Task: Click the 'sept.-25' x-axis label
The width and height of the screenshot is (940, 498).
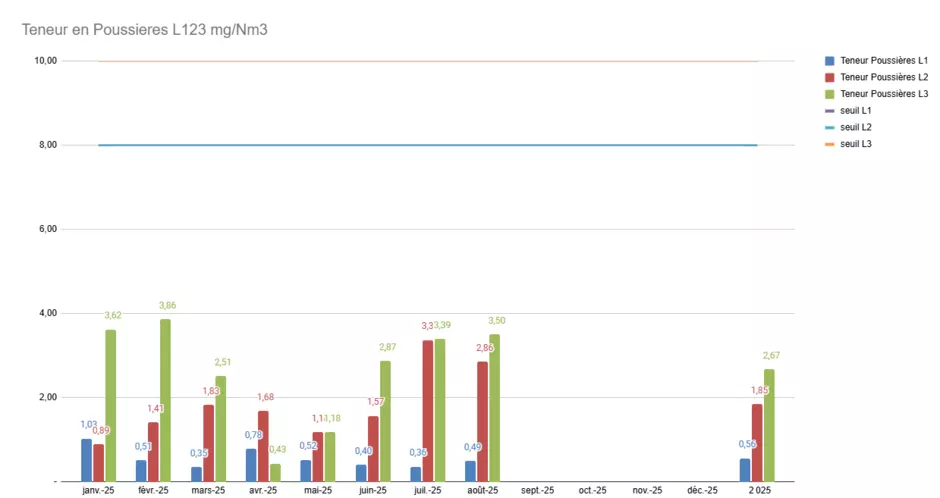Action: point(537,491)
